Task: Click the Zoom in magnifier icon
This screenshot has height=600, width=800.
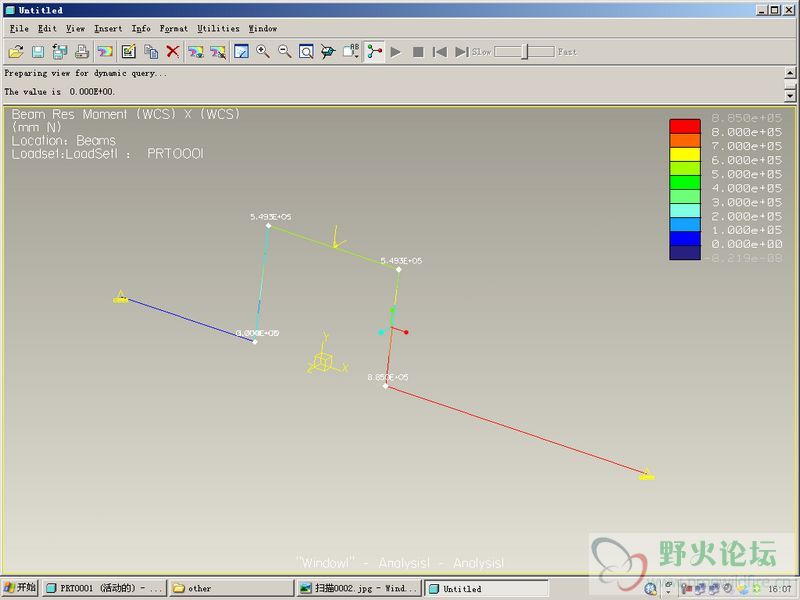Action: click(263, 52)
